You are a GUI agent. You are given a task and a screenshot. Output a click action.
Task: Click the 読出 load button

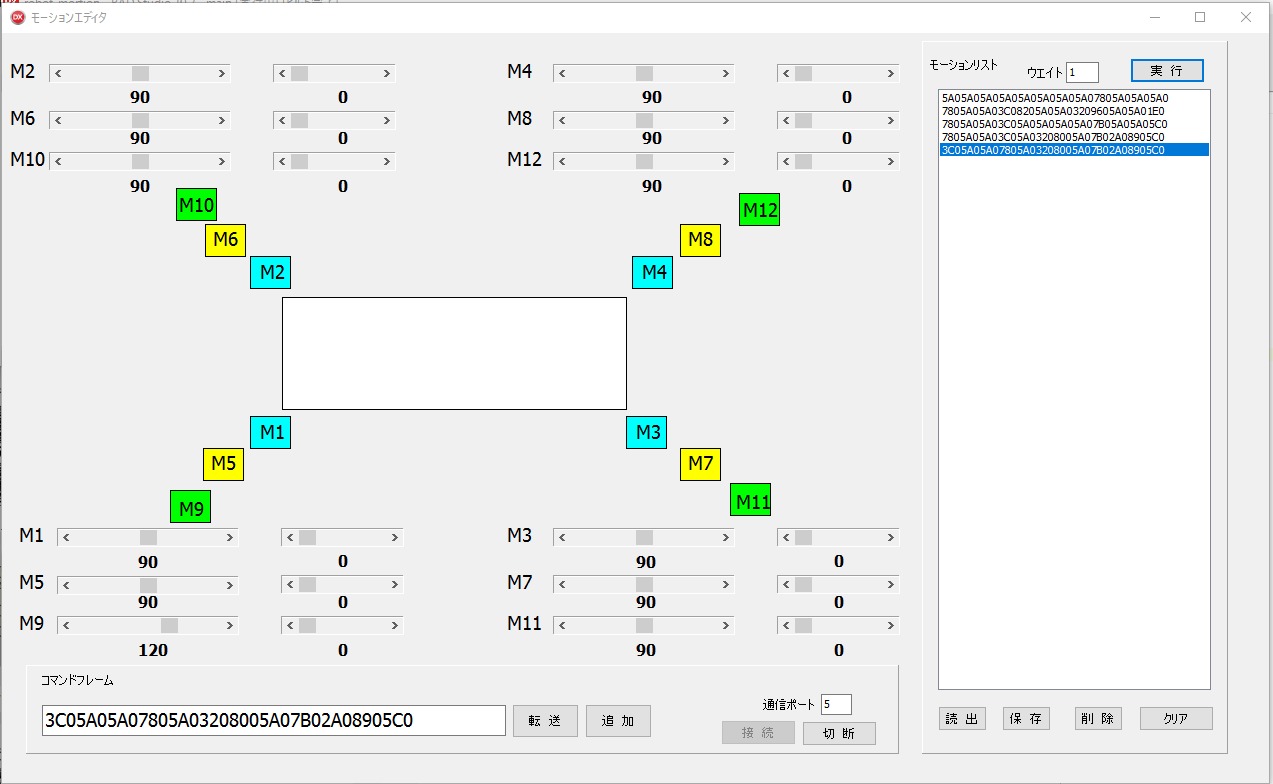pyautogui.click(x=962, y=719)
